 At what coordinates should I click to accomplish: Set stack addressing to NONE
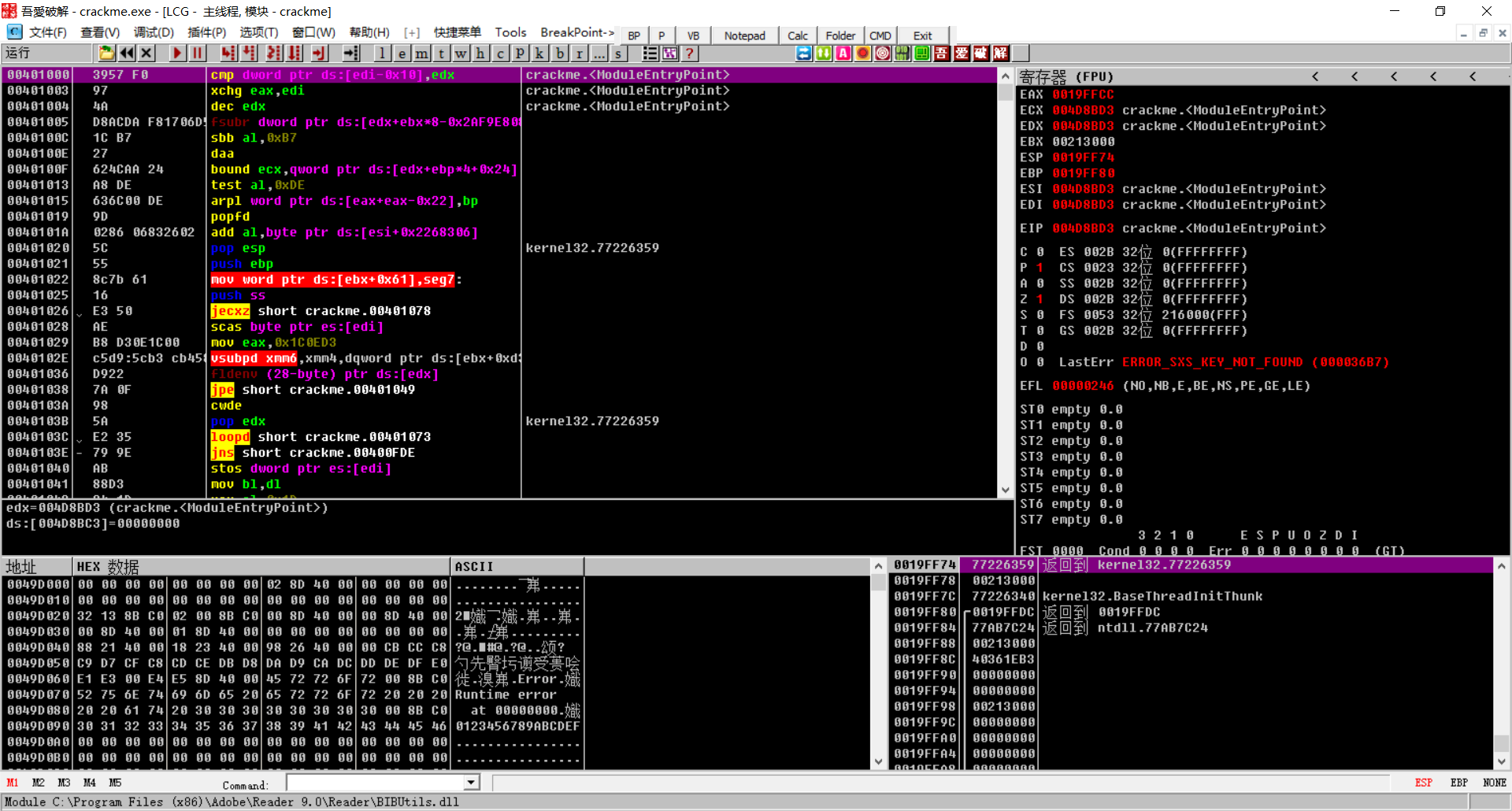tap(1494, 783)
